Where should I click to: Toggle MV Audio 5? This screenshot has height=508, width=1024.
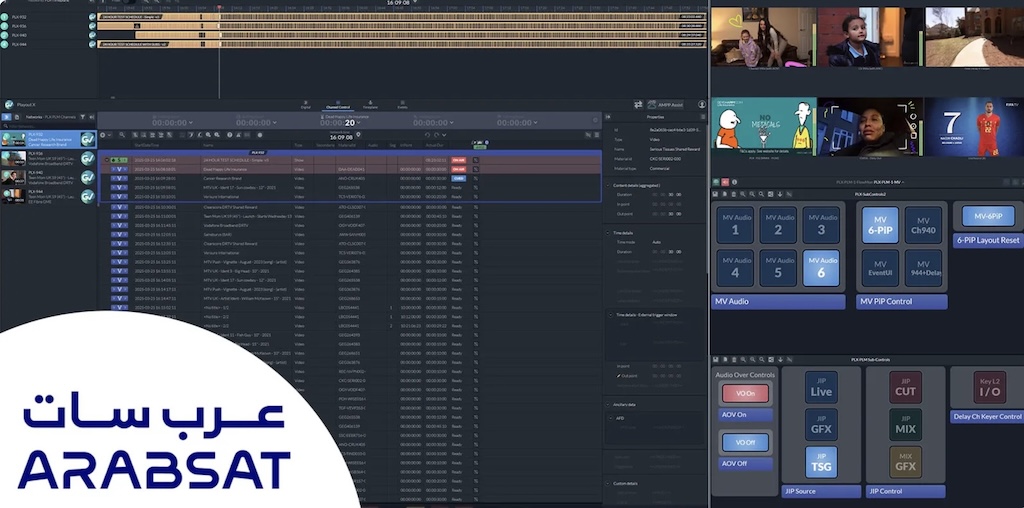778,268
